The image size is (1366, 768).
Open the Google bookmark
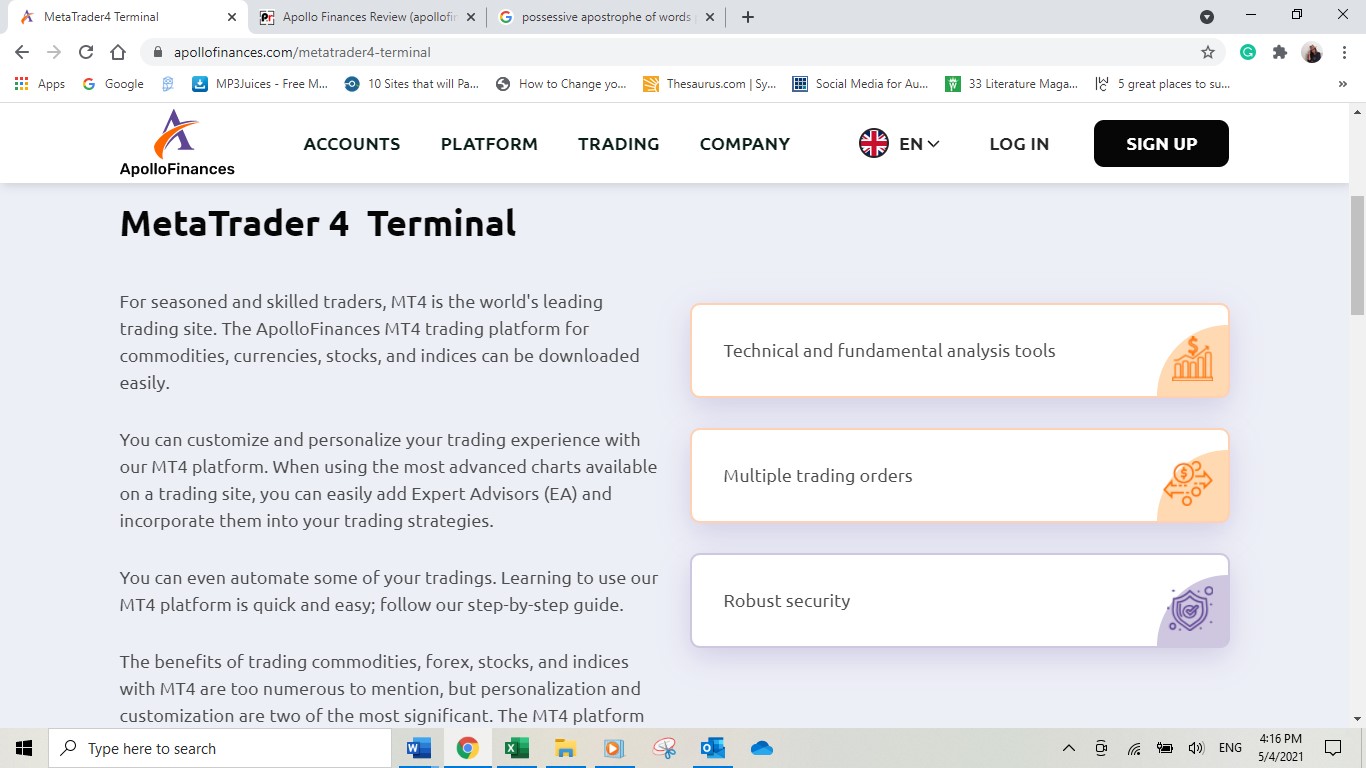tap(113, 84)
